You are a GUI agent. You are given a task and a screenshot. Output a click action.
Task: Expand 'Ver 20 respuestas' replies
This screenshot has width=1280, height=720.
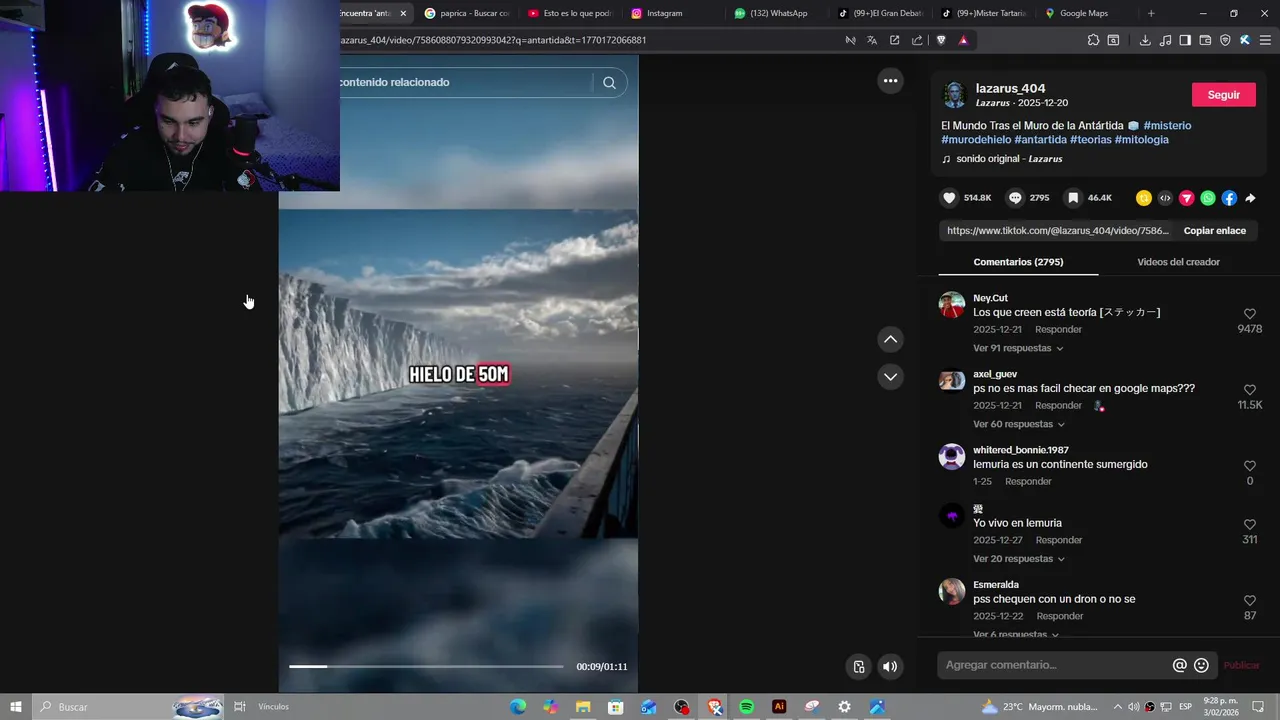click(x=1018, y=559)
